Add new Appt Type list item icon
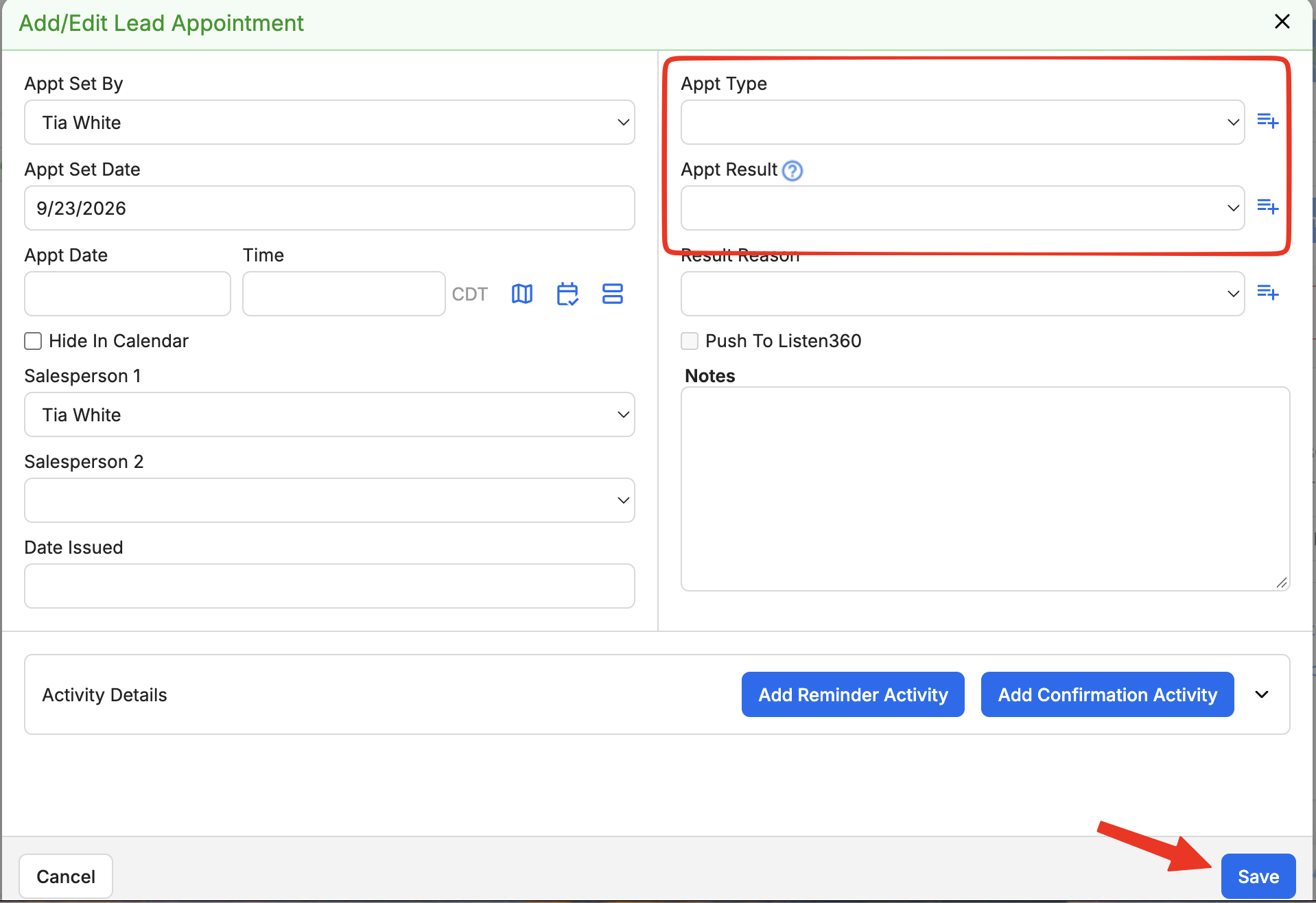Screen dimensions: 1316x903 1267,121
